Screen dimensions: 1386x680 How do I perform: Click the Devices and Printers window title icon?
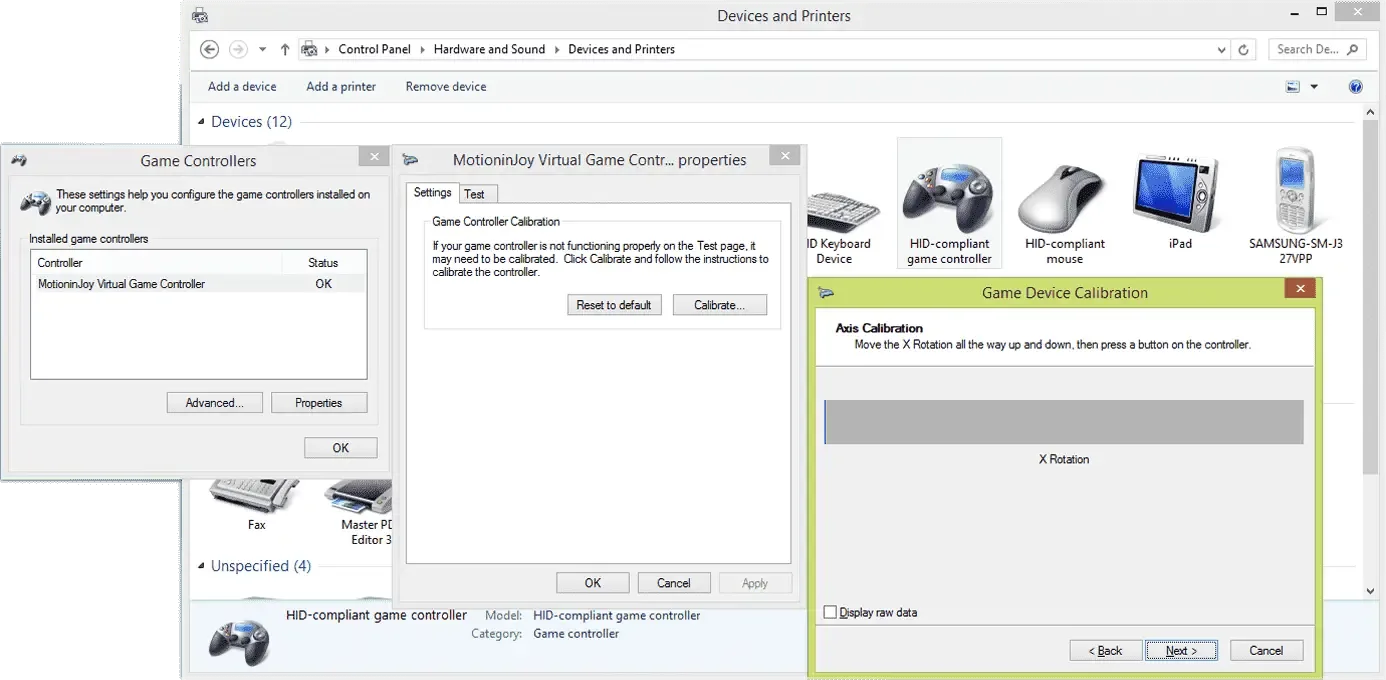point(200,15)
